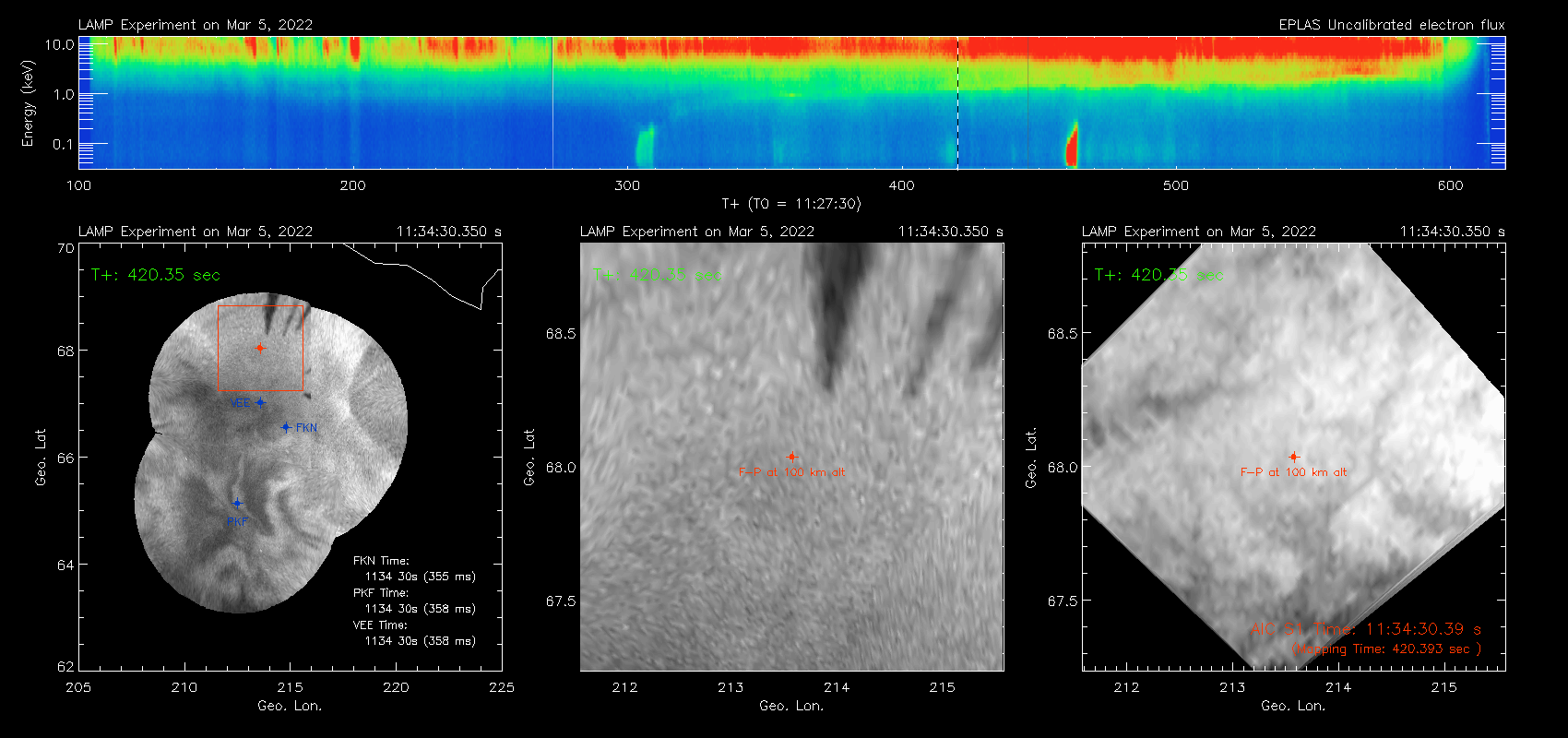Click the 67.5 latitude tick in the right panel
1568x738 pixels.
tap(1063, 601)
